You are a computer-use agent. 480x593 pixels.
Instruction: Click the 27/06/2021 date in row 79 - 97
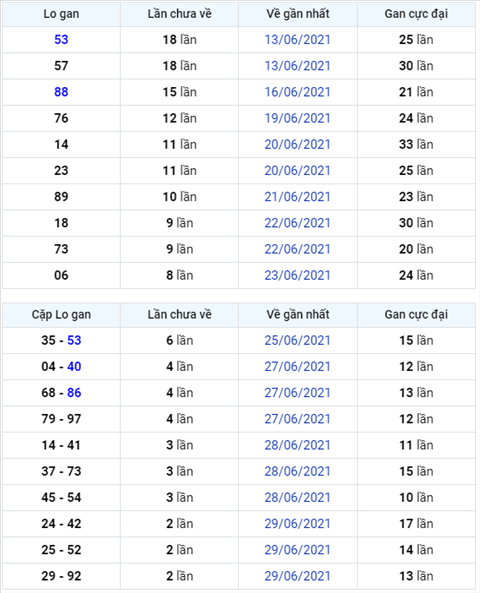297,419
